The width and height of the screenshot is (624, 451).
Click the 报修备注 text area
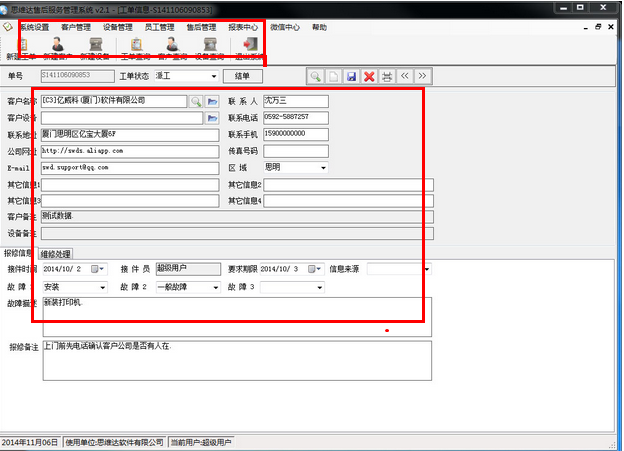(237, 361)
